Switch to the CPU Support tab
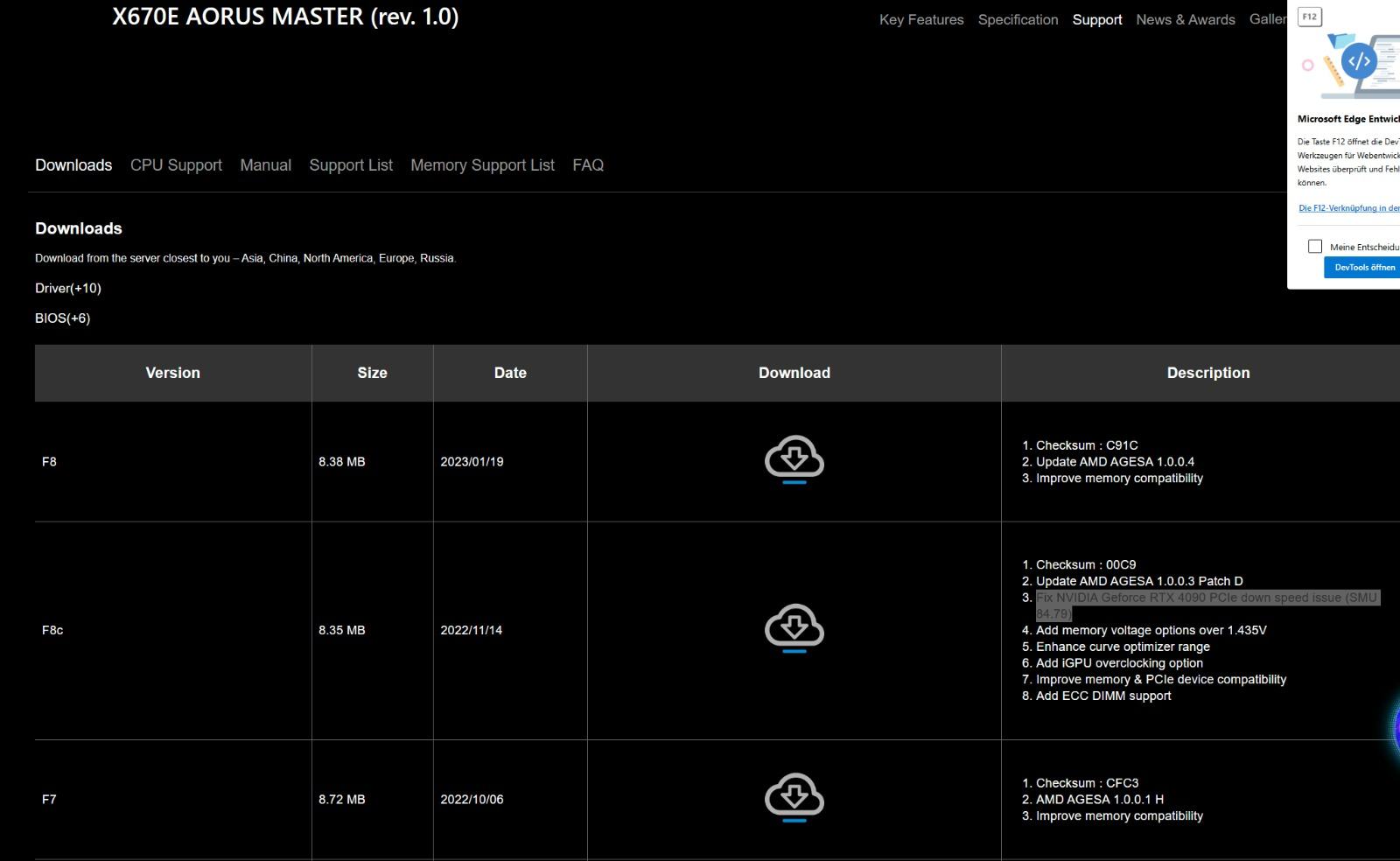 176,164
